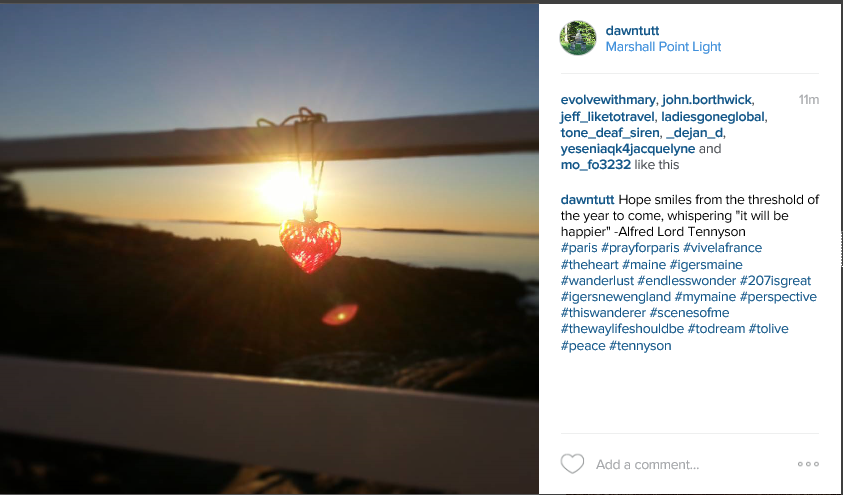Select the #prayforparis hashtag

(640, 248)
